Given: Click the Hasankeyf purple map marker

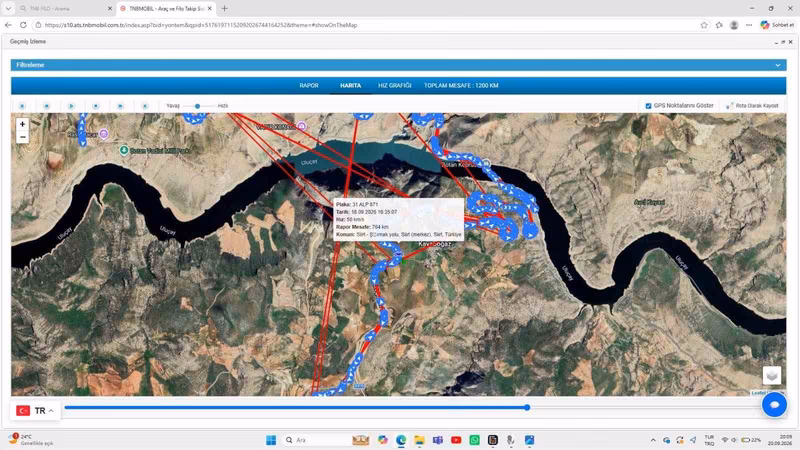Looking at the screenshot, I should pyautogui.click(x=104, y=134).
